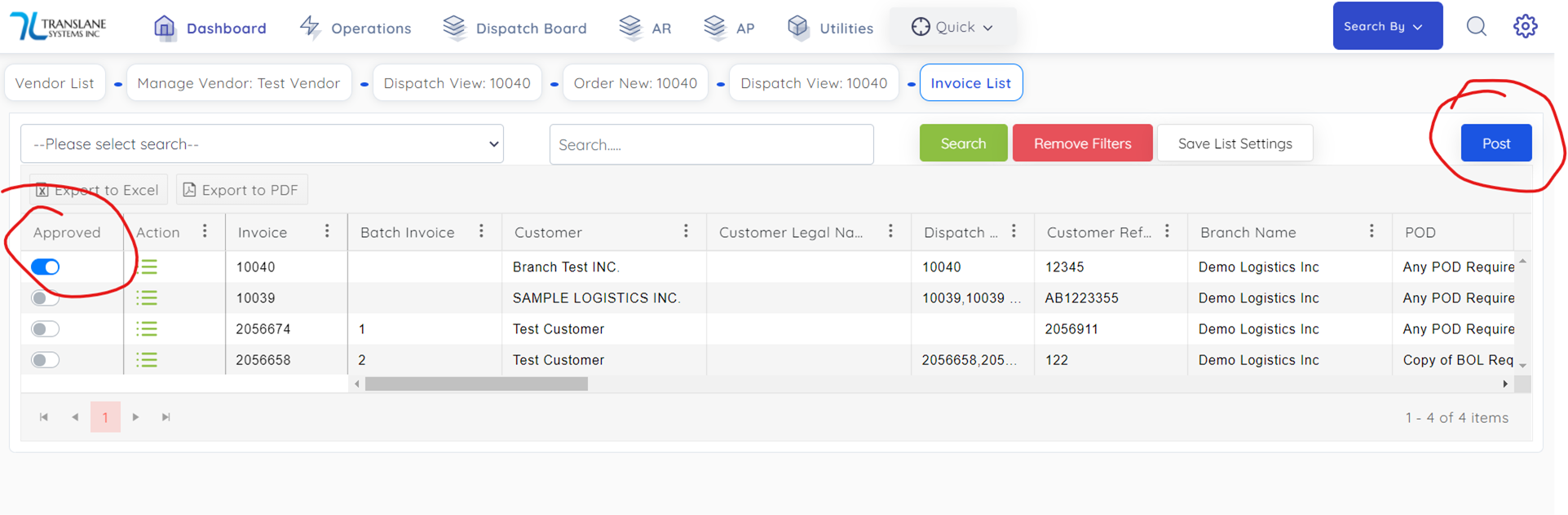Click the search magnifier icon in header
1568x515 pixels.
click(1476, 27)
